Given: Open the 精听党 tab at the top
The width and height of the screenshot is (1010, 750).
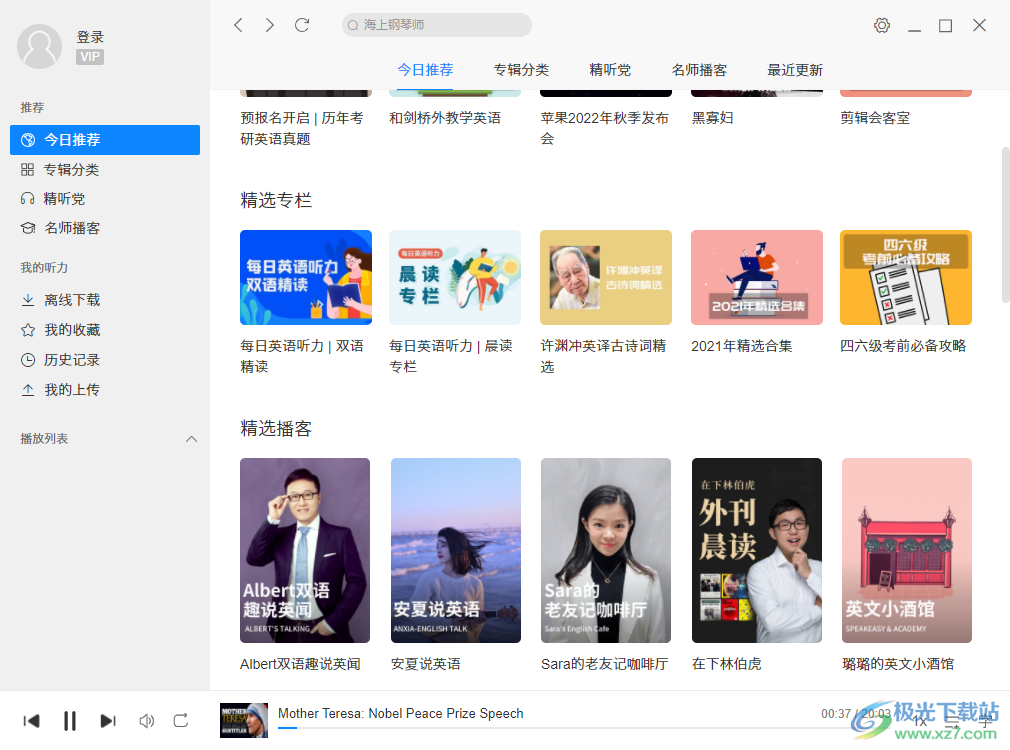Looking at the screenshot, I should pyautogui.click(x=608, y=70).
